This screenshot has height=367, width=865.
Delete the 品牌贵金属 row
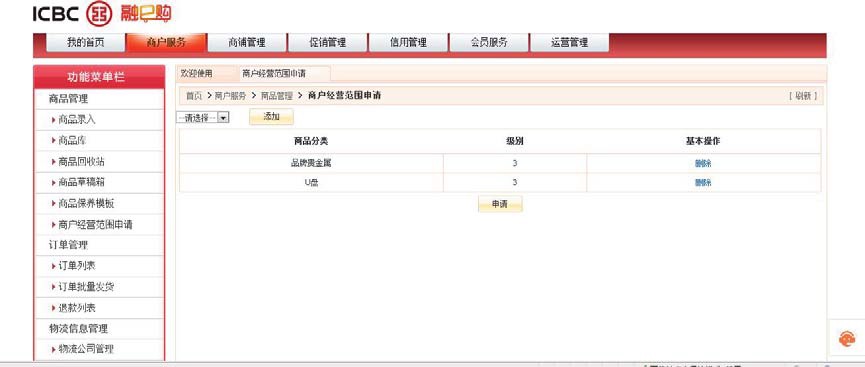(703, 163)
